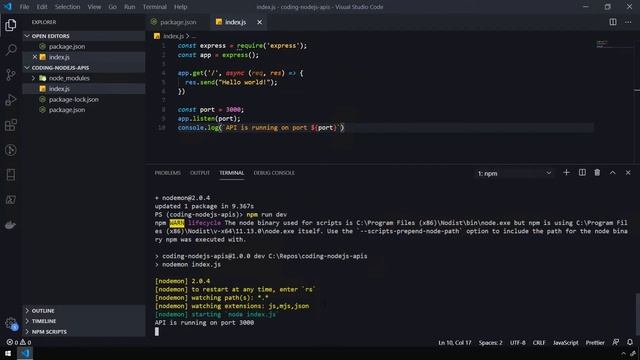Click the feedback icon in status bar
The width and height of the screenshot is (640, 360).
(x=616, y=342)
